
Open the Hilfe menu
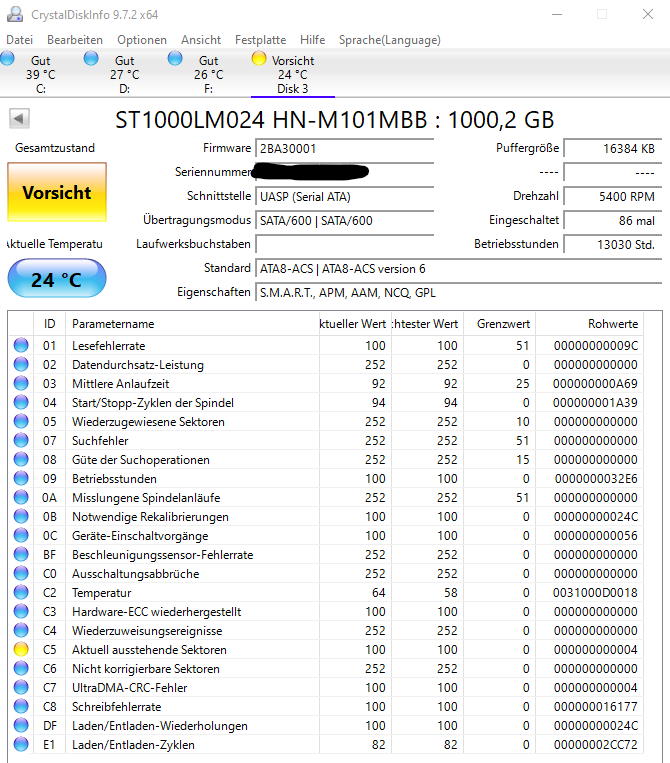[x=312, y=40]
